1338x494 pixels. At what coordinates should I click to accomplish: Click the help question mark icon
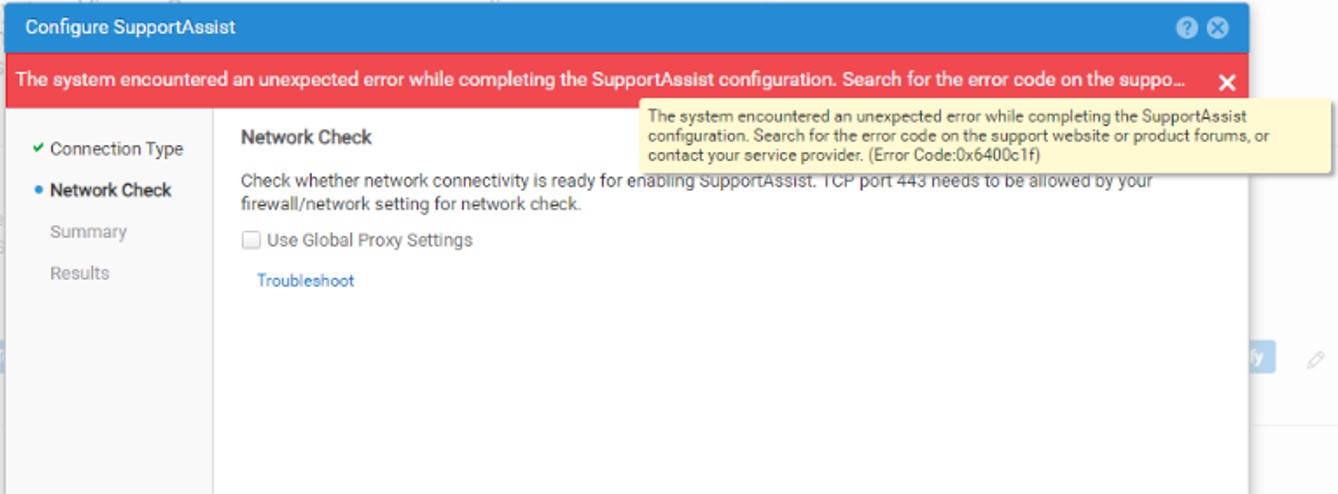coord(1187,28)
